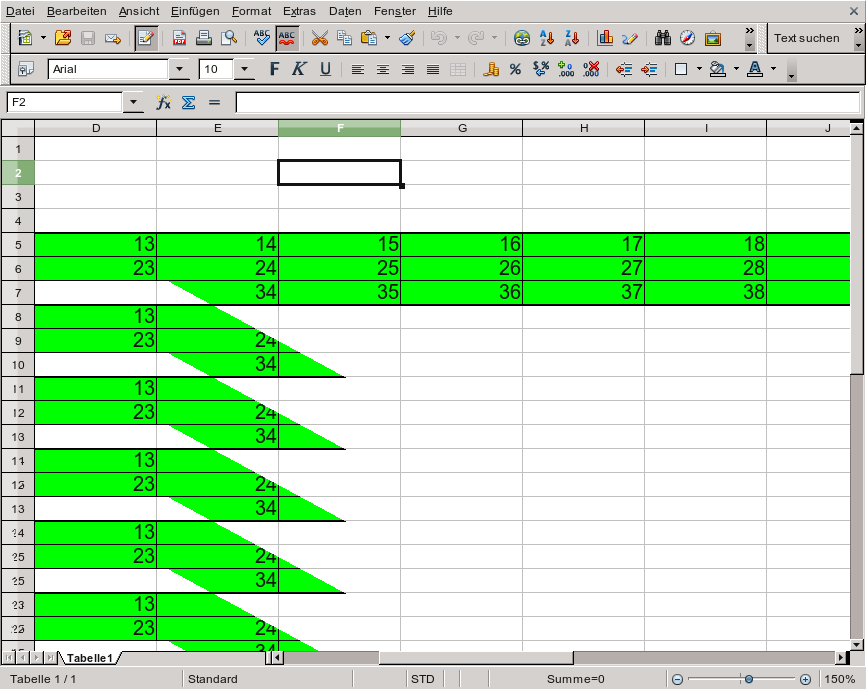Export directly as PDF

tap(180, 38)
